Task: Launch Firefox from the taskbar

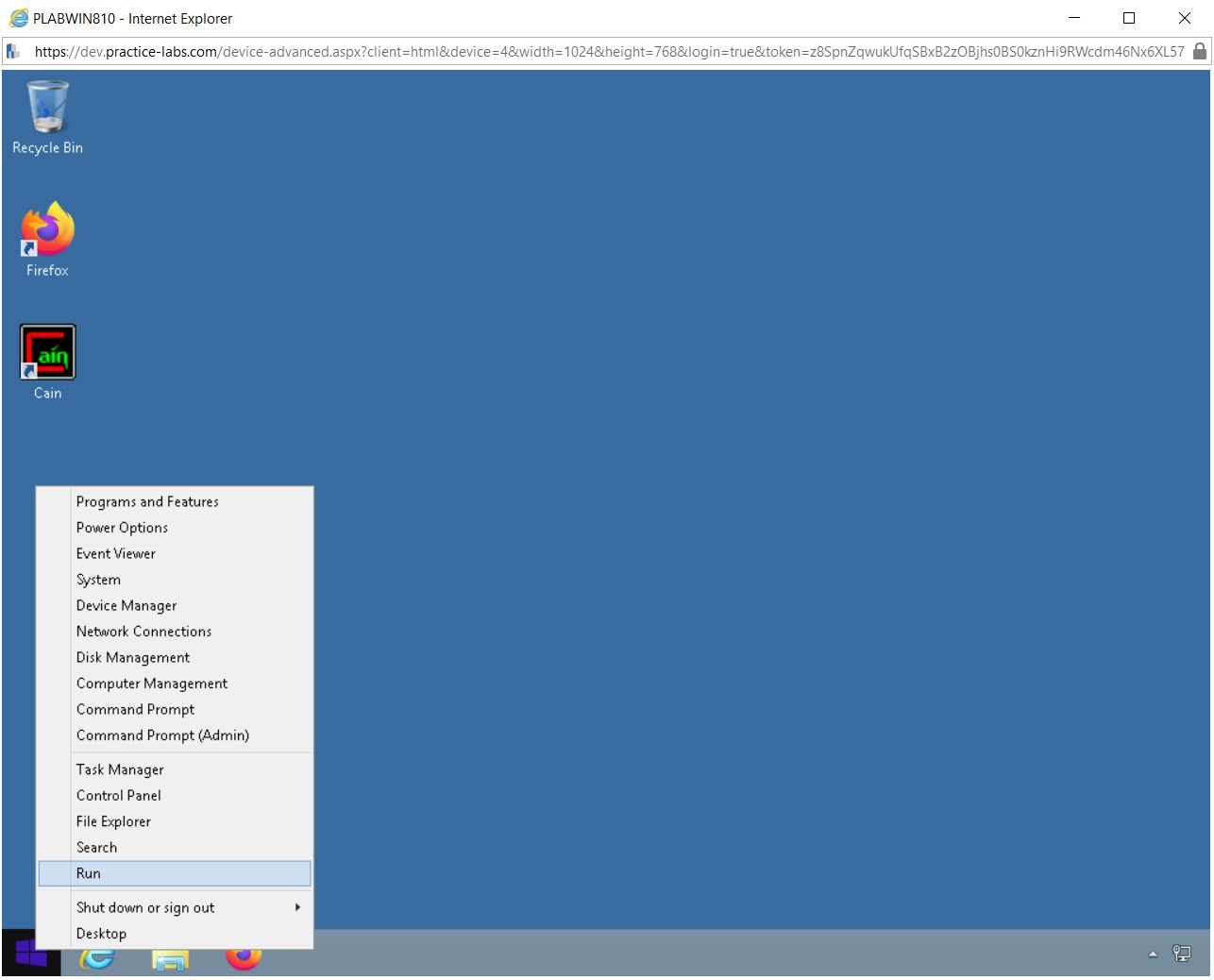Action: [x=244, y=956]
